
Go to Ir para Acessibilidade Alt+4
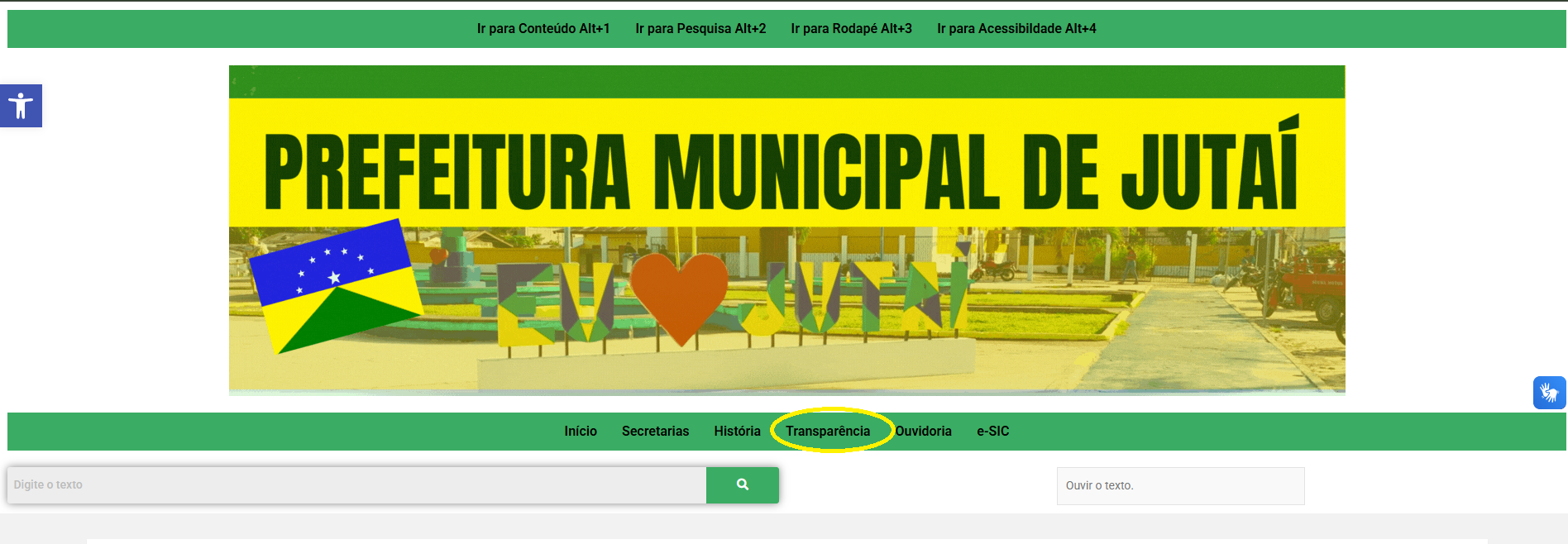pyautogui.click(x=1016, y=28)
